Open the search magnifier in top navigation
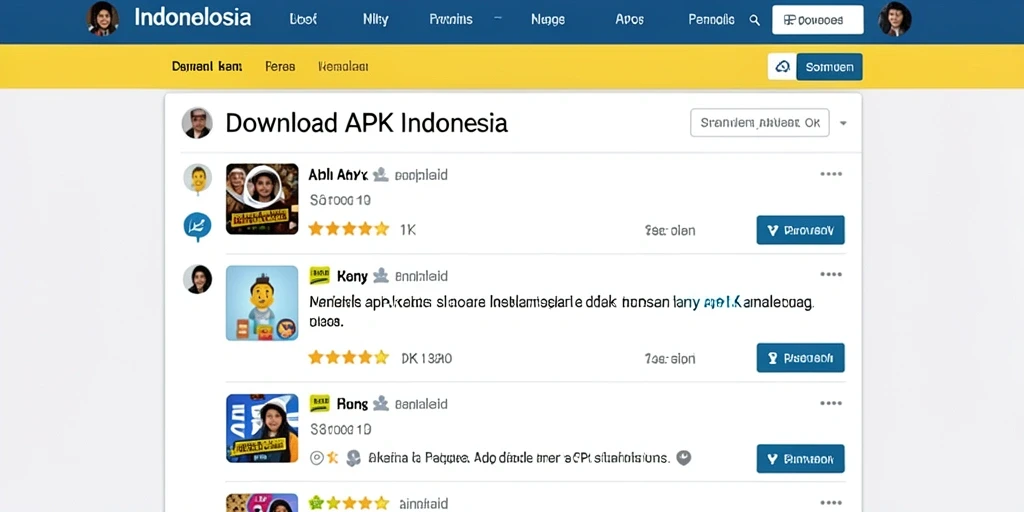 point(754,20)
